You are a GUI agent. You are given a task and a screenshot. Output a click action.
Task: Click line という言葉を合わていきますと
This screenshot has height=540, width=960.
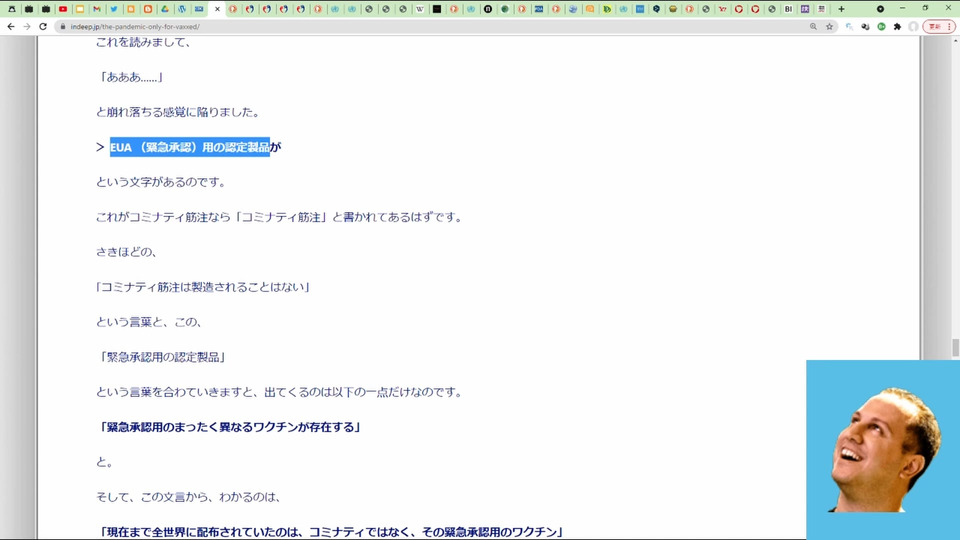click(279, 392)
